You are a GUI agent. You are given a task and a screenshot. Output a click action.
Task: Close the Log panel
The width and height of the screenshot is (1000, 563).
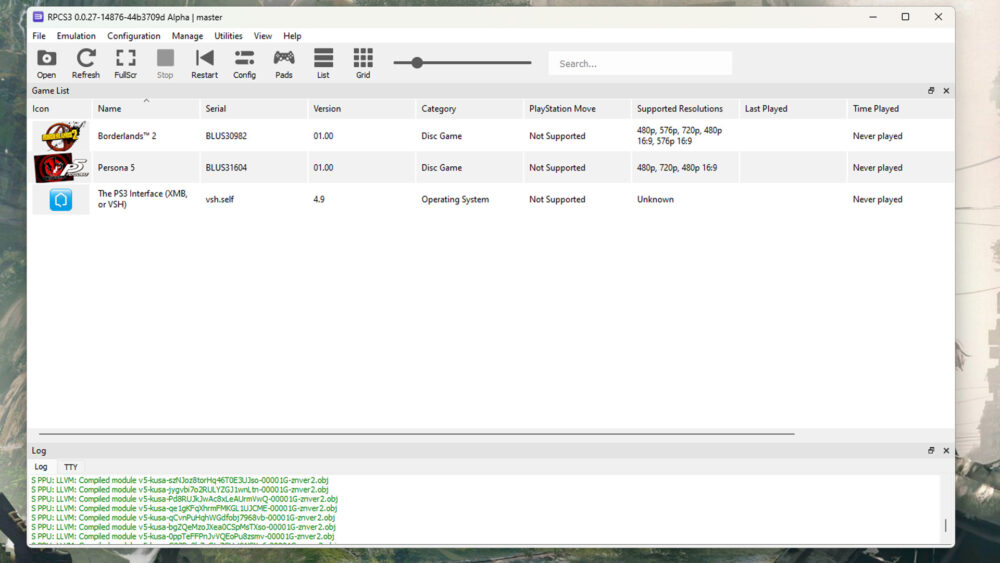pyautogui.click(x=946, y=451)
